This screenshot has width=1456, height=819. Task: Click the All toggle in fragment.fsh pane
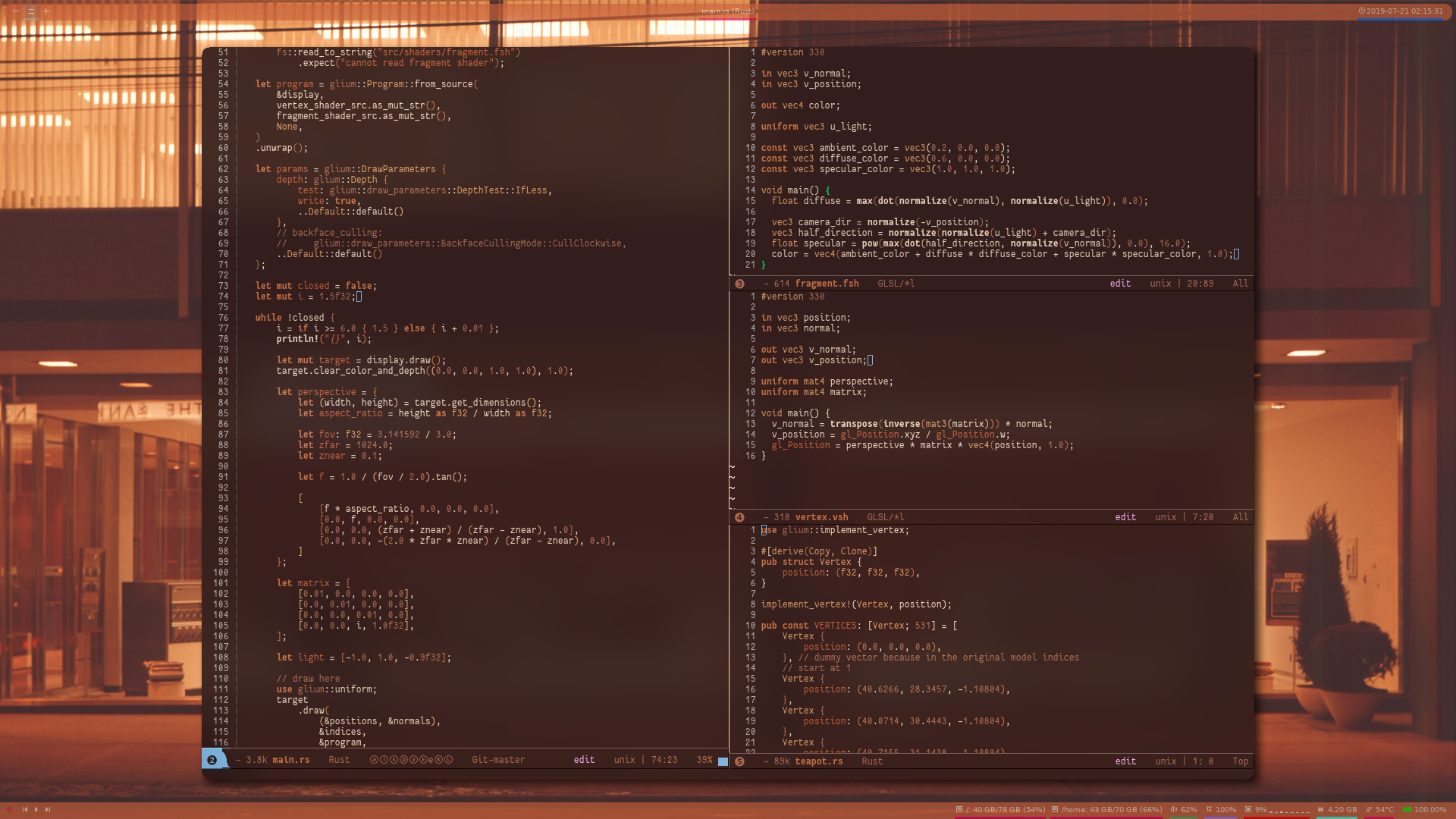(x=1239, y=284)
